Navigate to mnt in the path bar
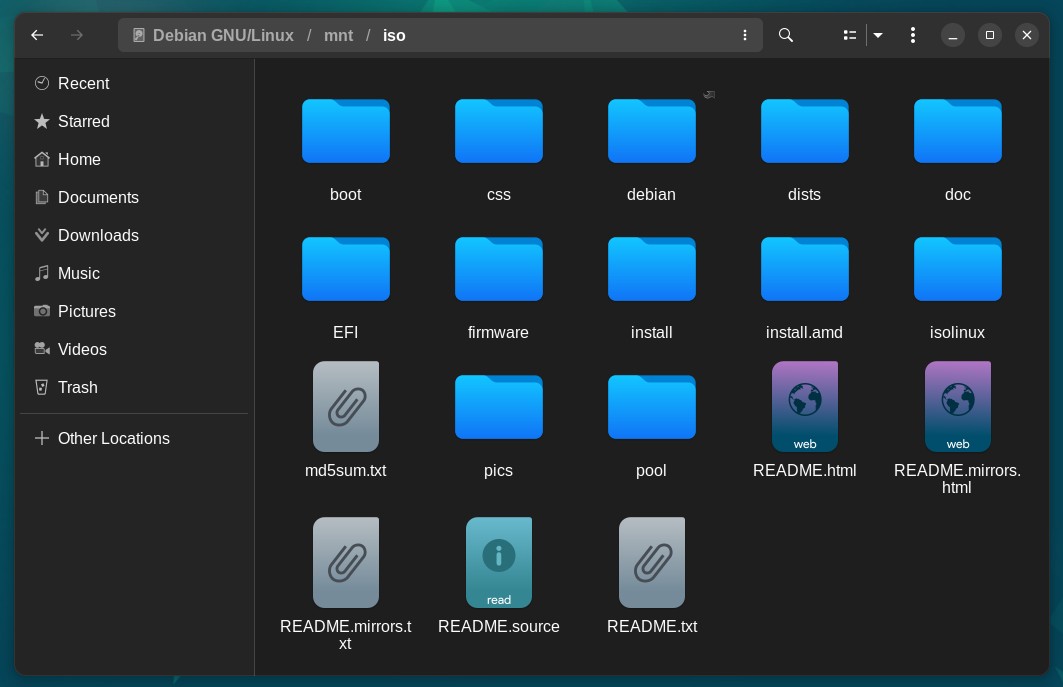 coord(338,35)
